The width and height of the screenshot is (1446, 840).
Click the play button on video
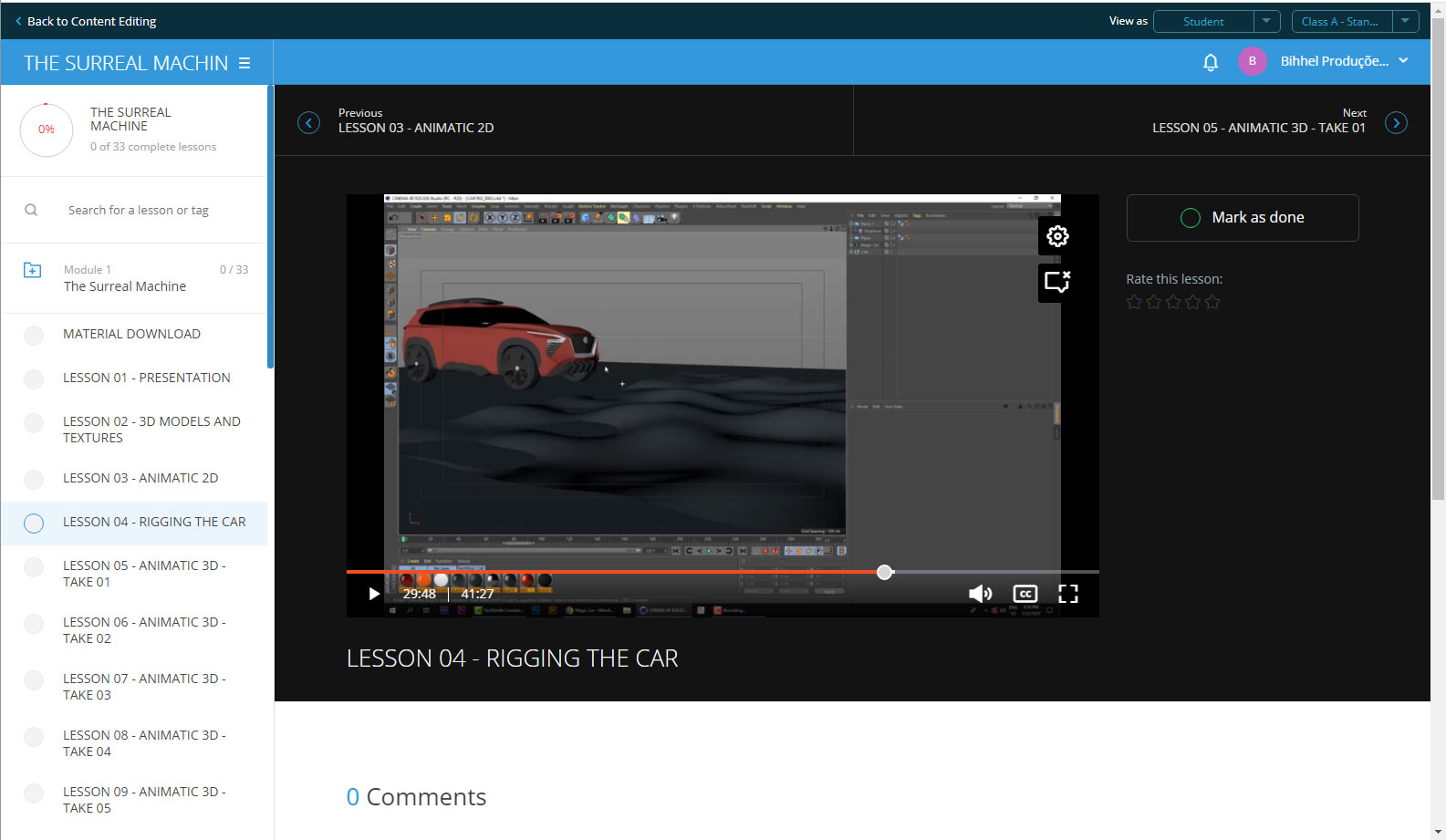click(373, 594)
